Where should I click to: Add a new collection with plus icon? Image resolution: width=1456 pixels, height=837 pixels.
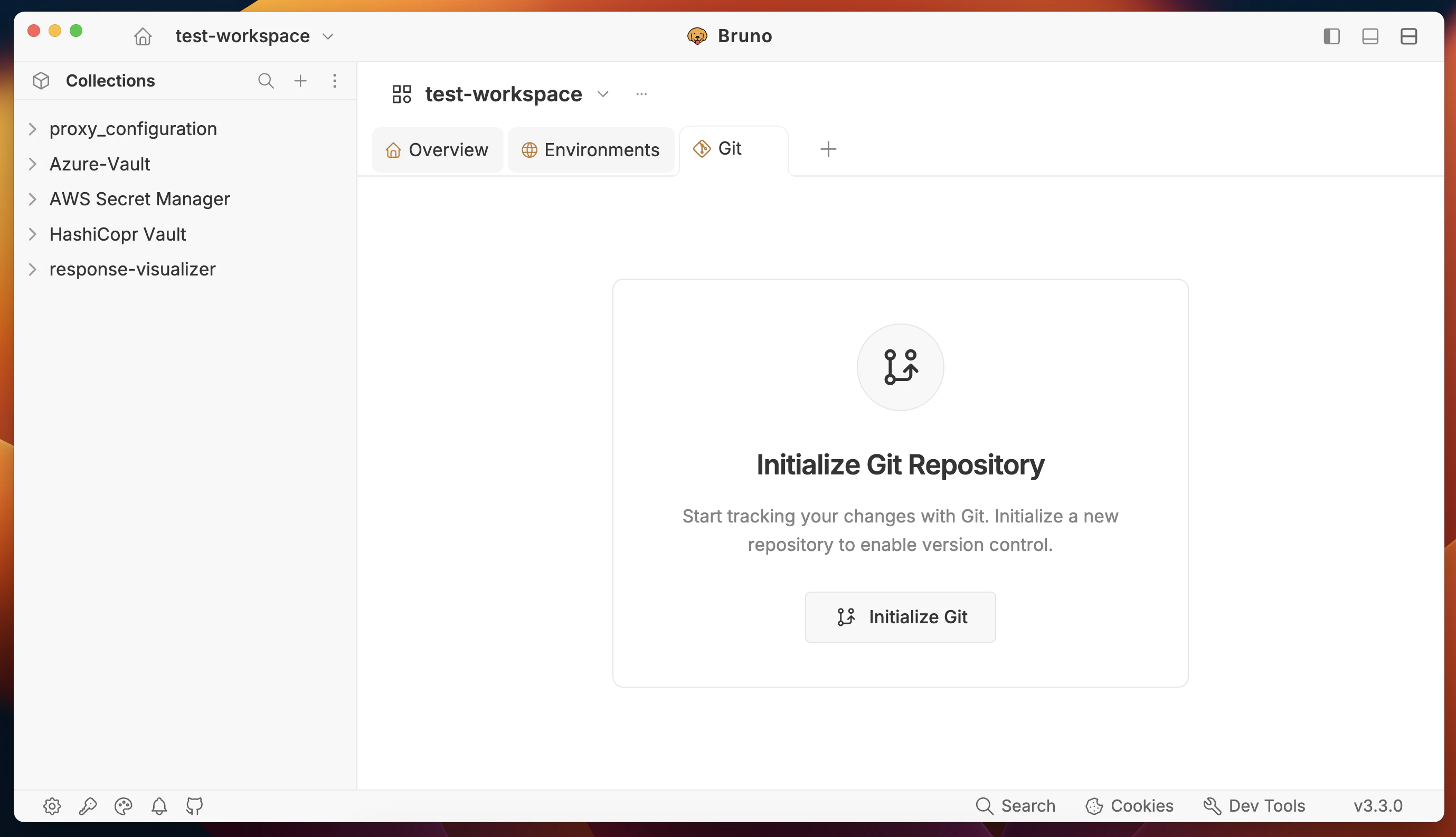(x=300, y=80)
